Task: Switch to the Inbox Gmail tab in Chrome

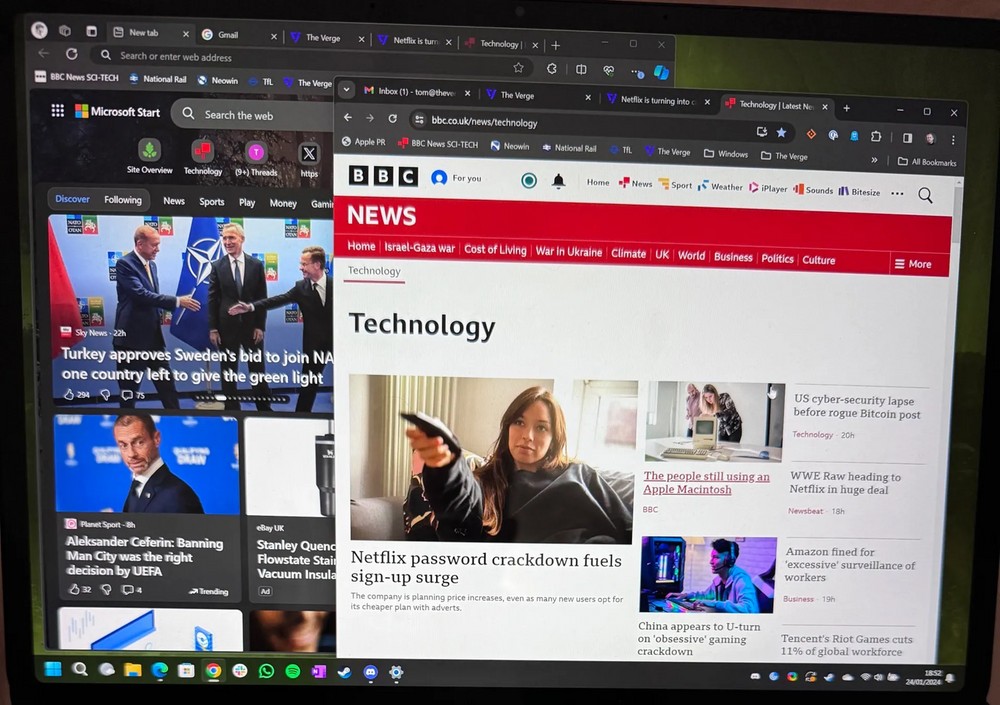Action: [x=408, y=92]
